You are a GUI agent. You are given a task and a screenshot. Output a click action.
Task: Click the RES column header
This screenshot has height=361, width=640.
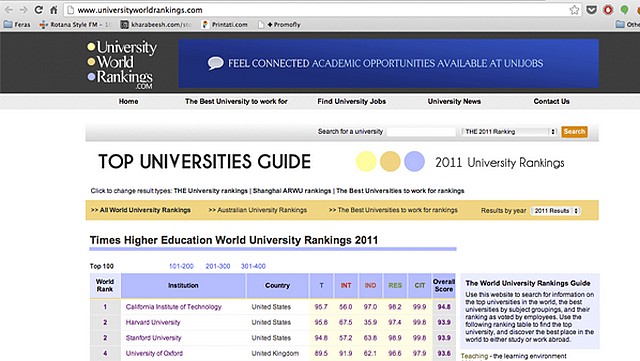click(x=395, y=285)
